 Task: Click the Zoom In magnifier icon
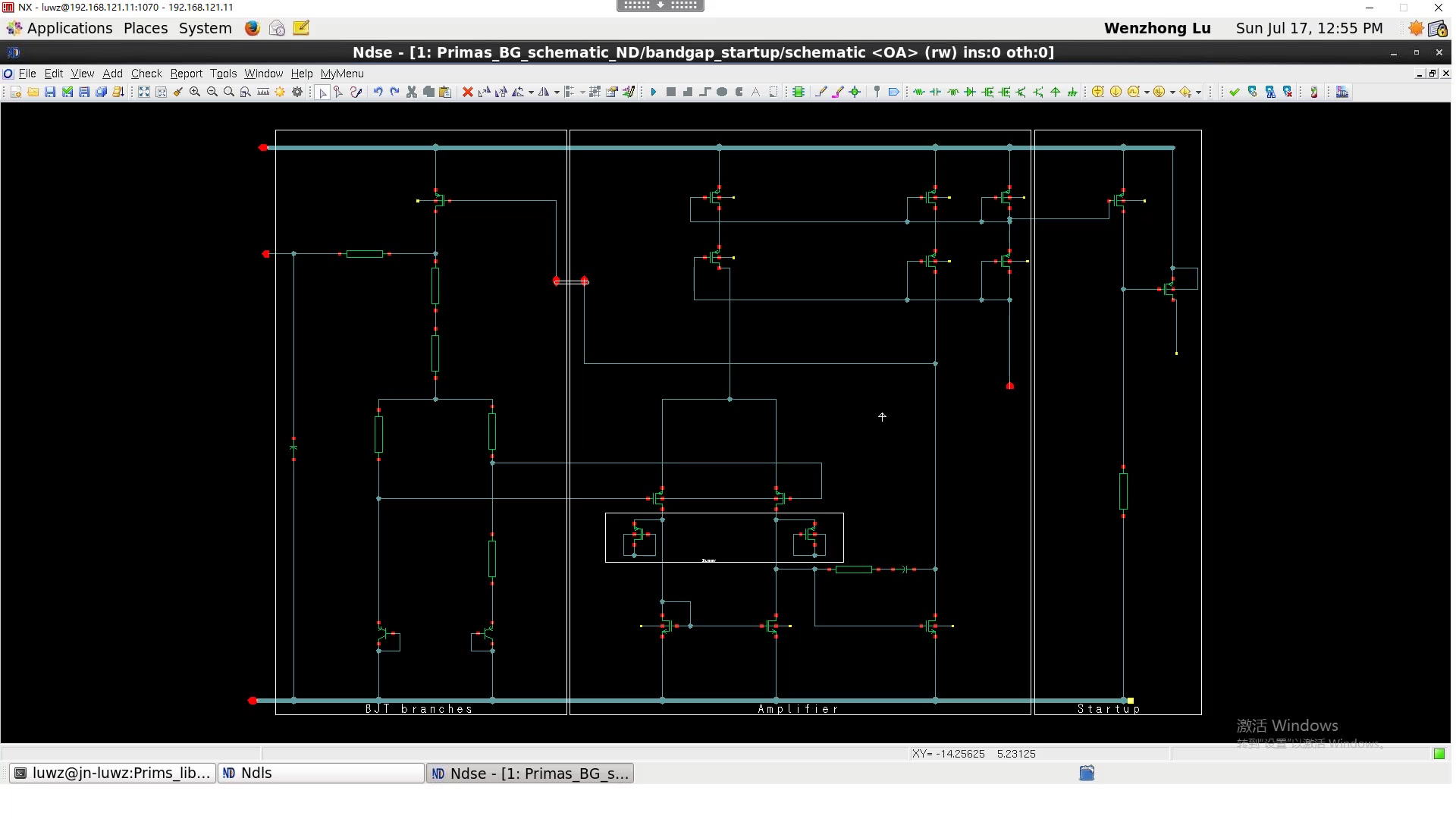(x=195, y=92)
